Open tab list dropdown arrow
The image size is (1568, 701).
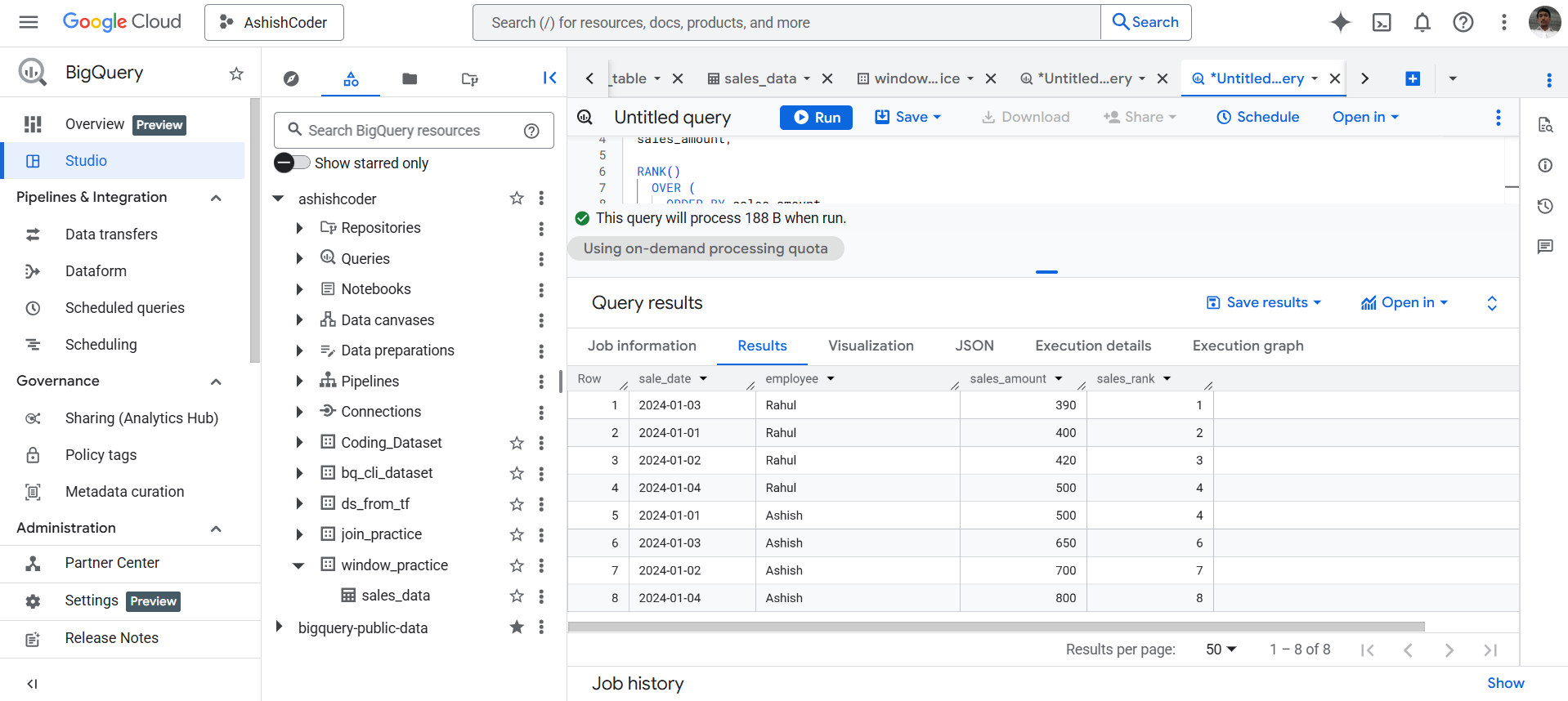[1453, 78]
